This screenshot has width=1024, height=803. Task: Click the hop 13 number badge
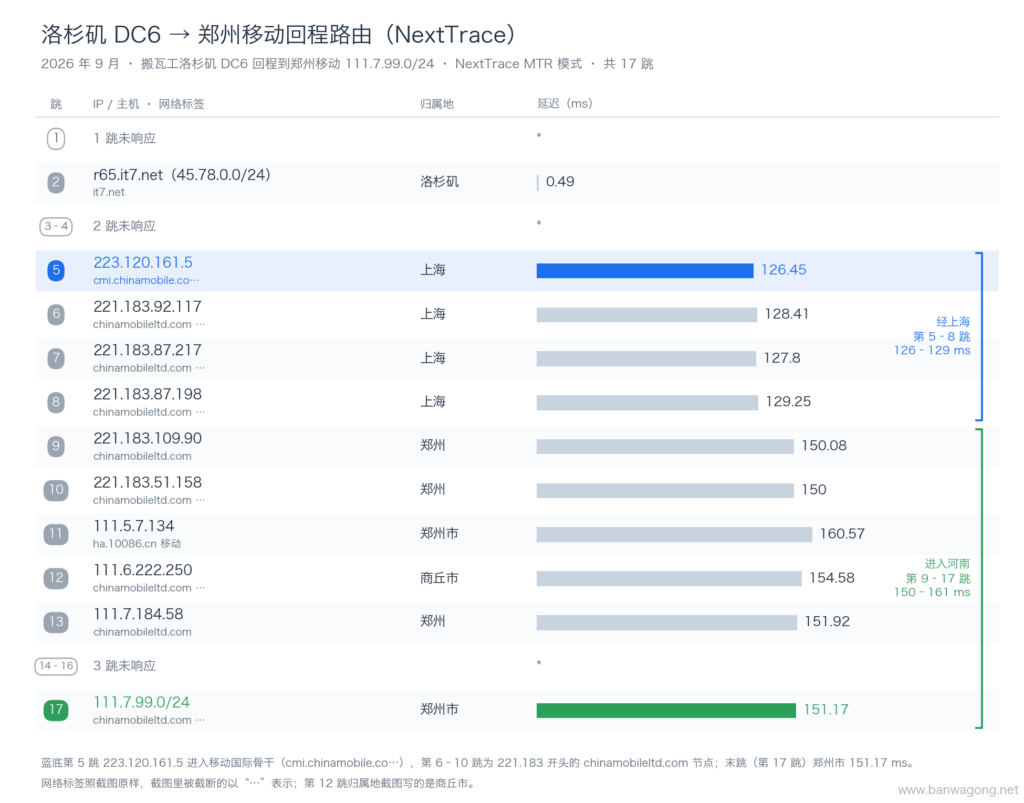click(x=56, y=622)
